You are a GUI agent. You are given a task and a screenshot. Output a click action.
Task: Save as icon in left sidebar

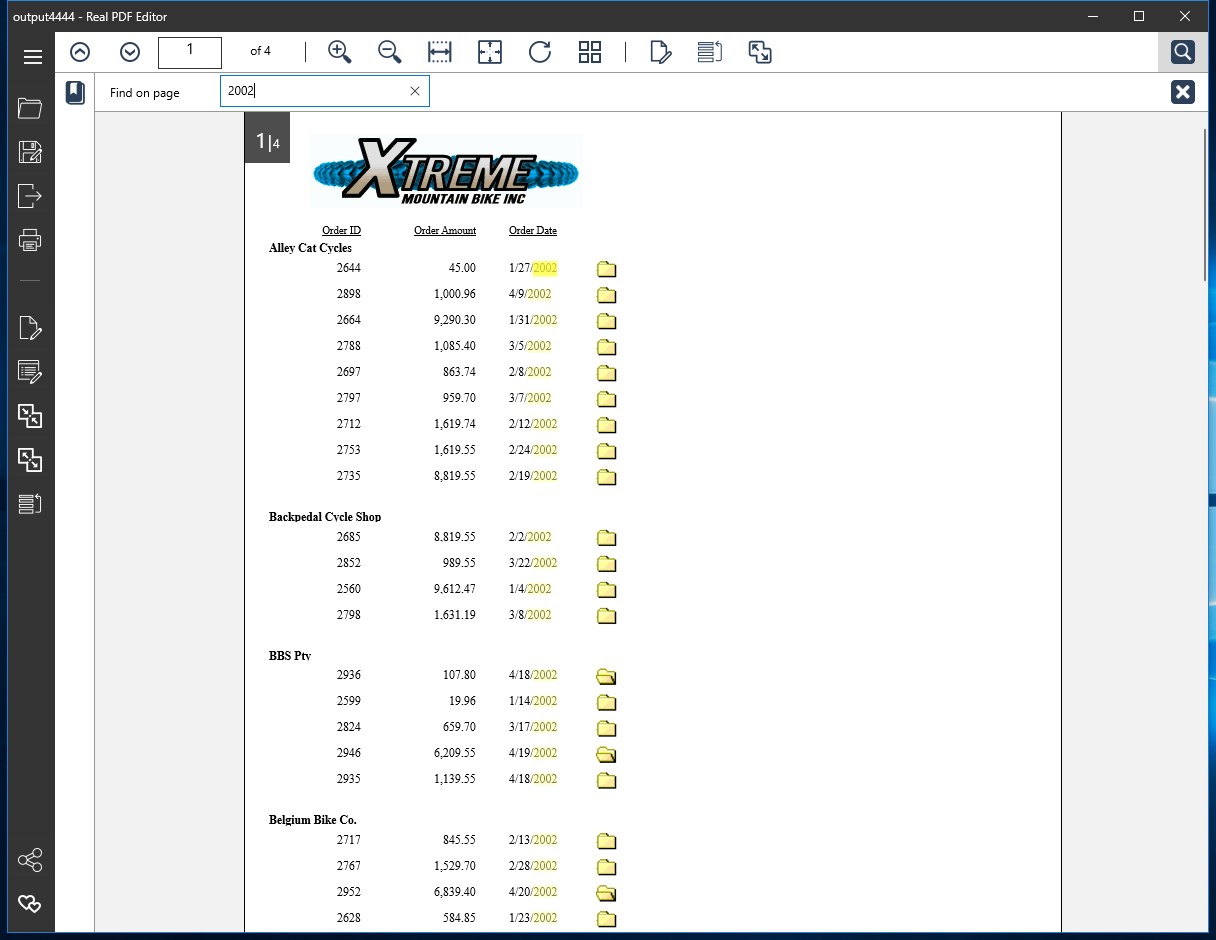click(x=30, y=152)
